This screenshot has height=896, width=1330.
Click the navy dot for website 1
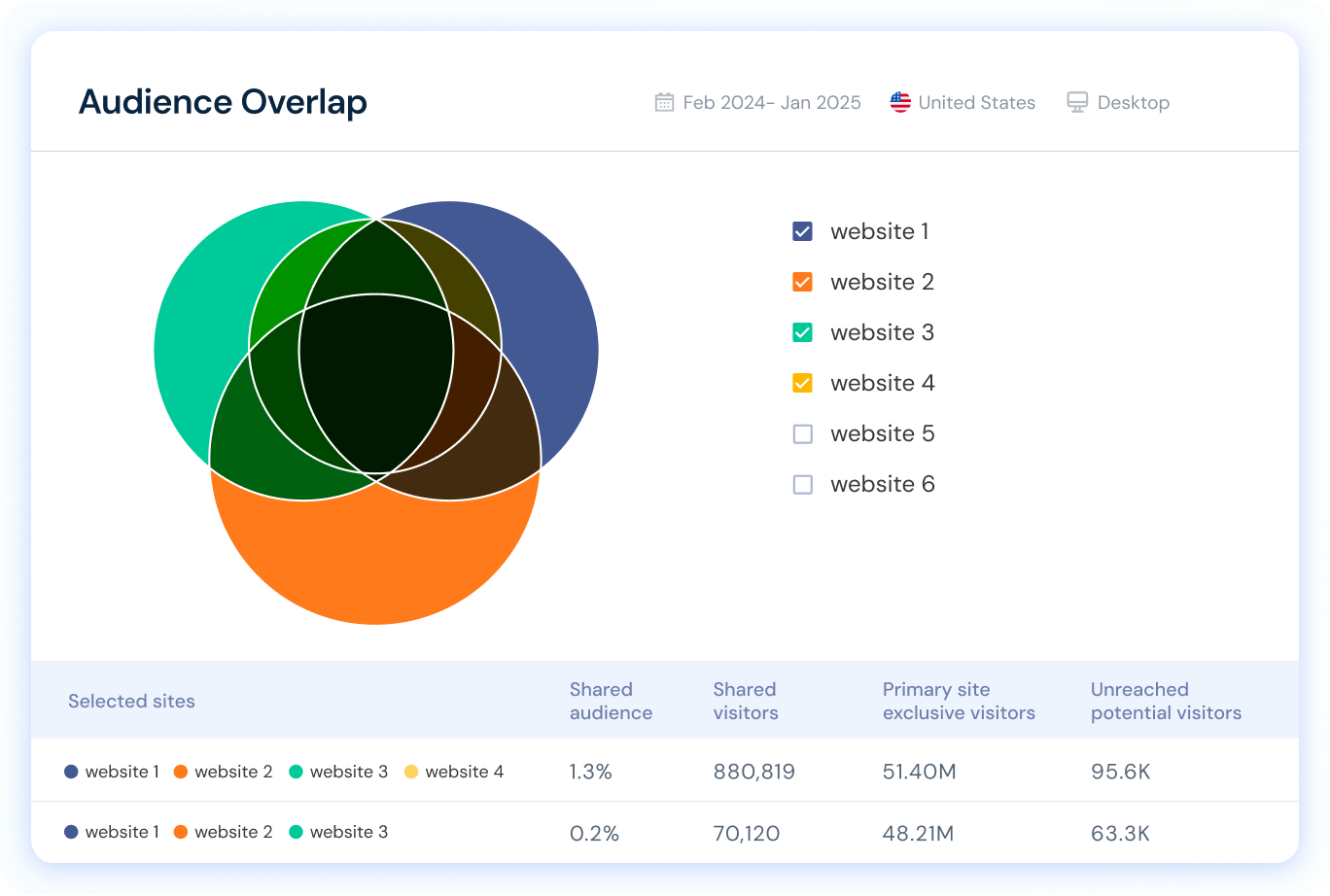[x=70, y=772]
